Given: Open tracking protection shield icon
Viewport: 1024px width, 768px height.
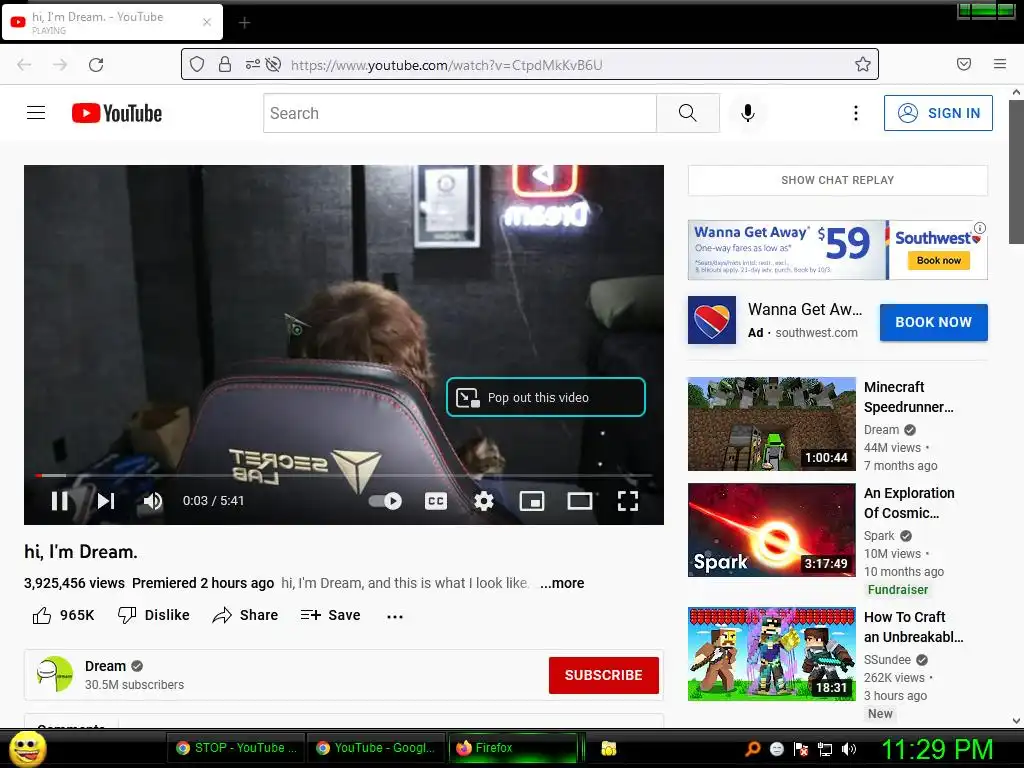Looking at the screenshot, I should (x=197, y=64).
